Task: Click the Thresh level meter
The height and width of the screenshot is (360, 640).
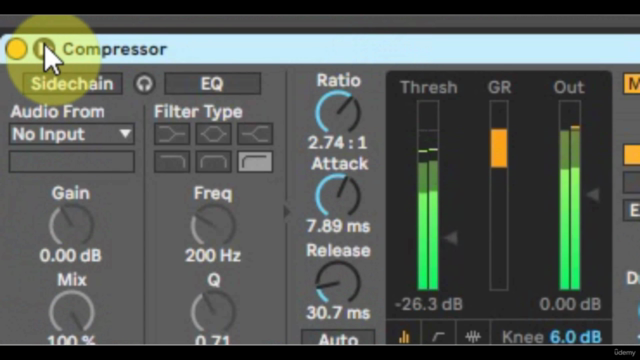Action: coord(428,196)
